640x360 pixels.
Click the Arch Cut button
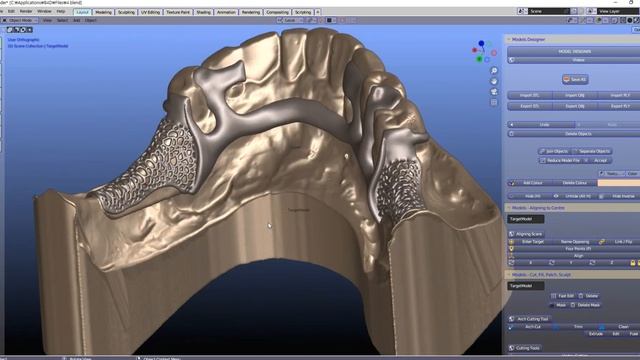530,327
